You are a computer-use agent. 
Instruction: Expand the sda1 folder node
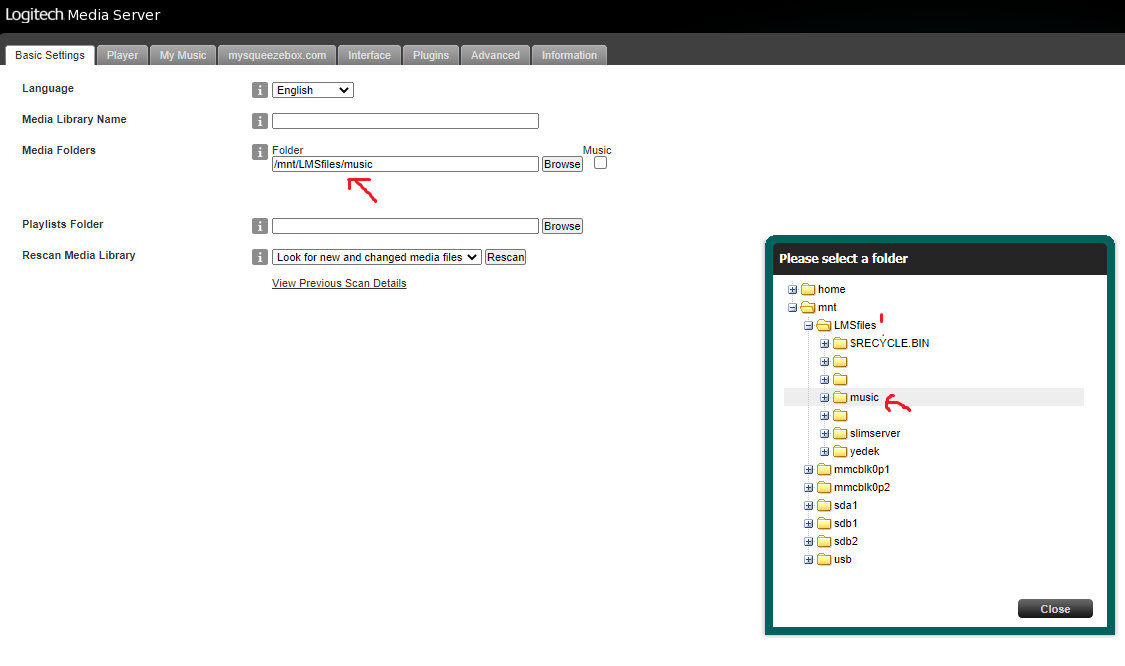tap(809, 505)
